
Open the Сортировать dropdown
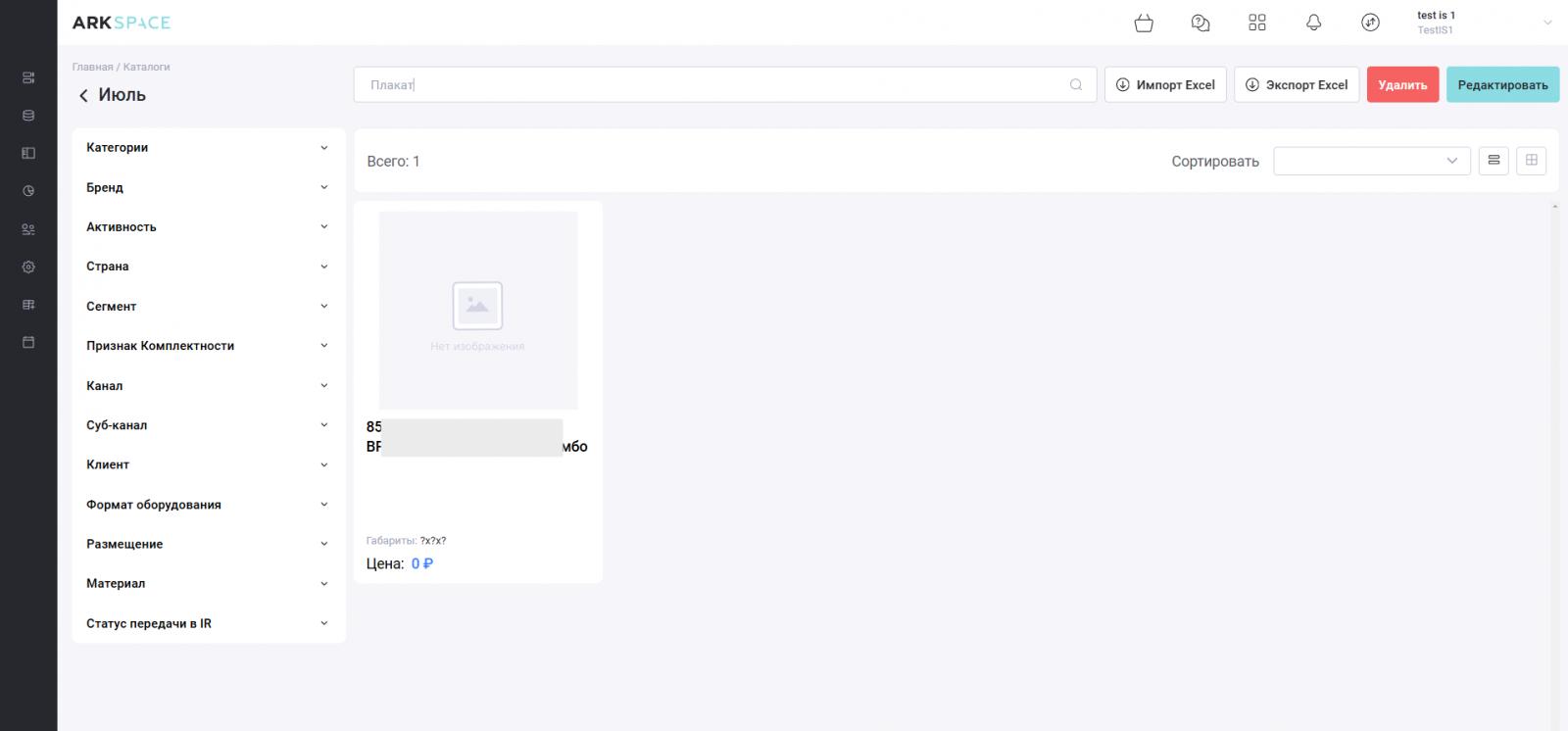1371,161
